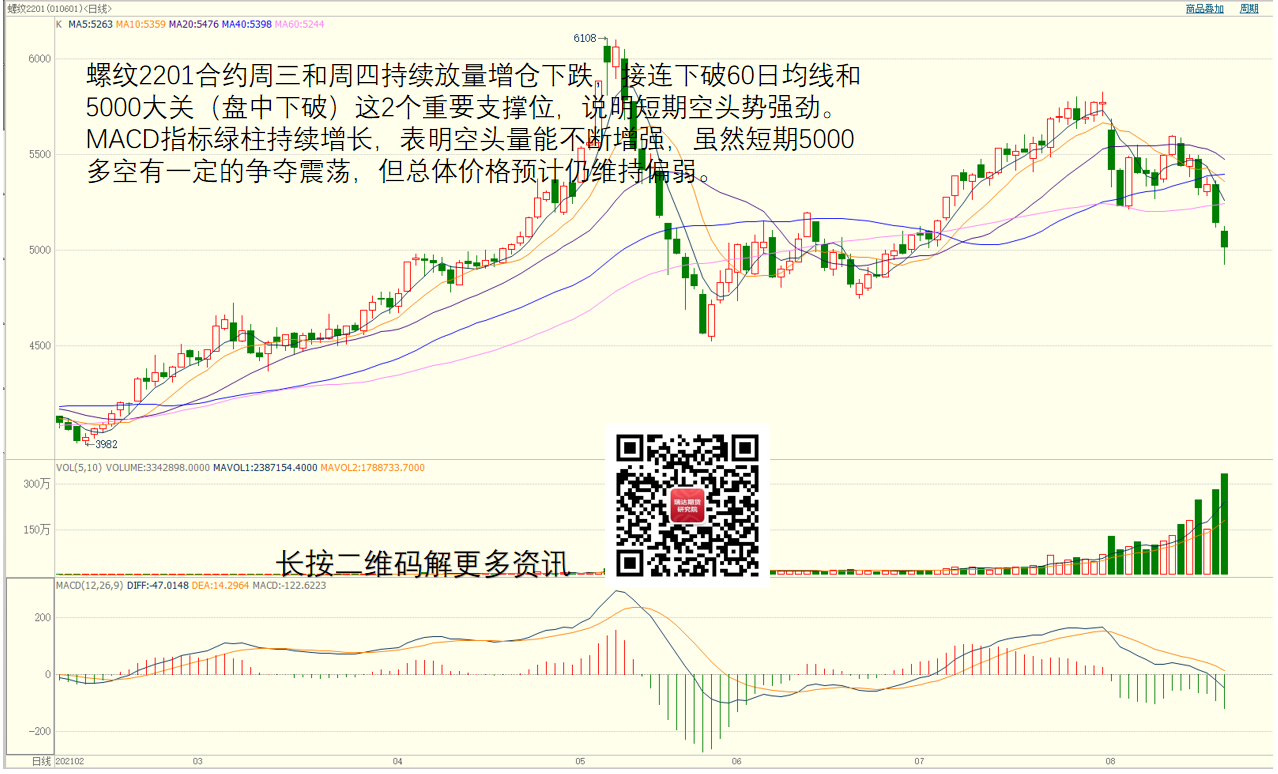
Task: Click the MACD(12,26,9) indicator name
Action: coord(90,586)
